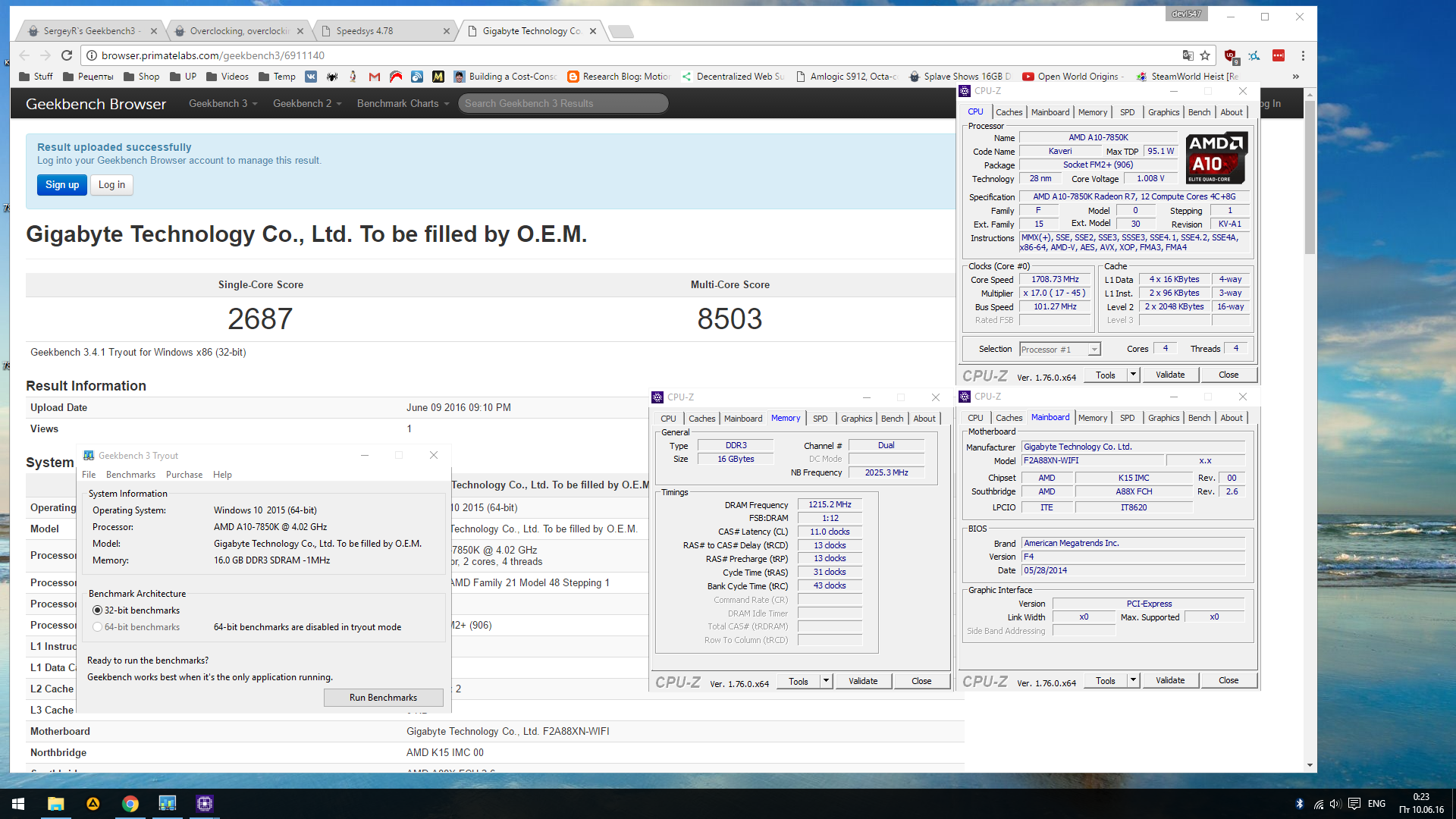Screen dimensions: 1456x819
Task: Expand the Geekbench 3 nav dropdown
Action: 223,104
